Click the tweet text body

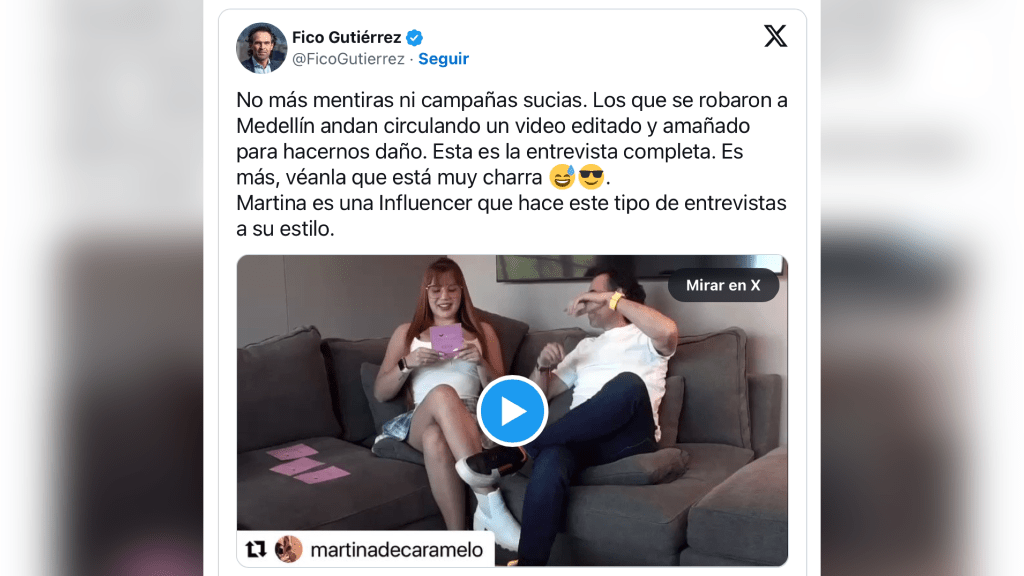(x=512, y=164)
